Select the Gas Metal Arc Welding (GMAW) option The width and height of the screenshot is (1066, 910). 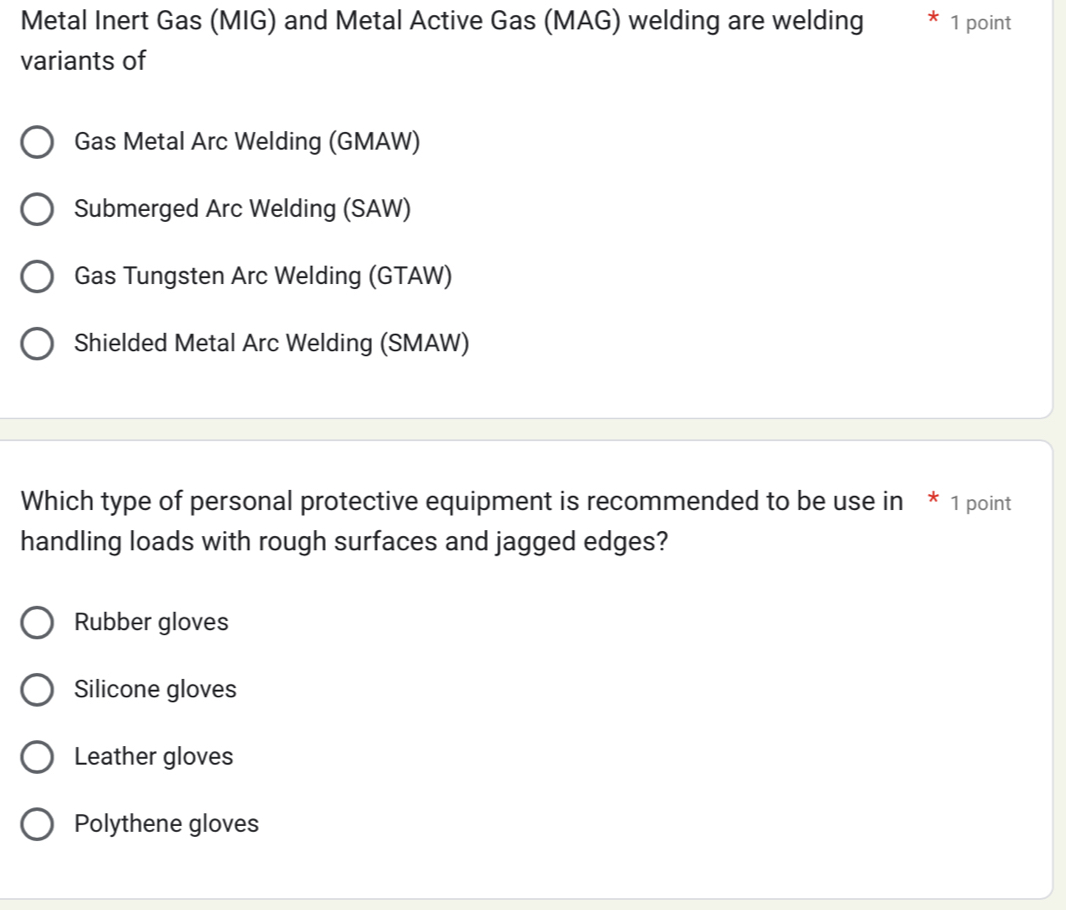[x=37, y=142]
